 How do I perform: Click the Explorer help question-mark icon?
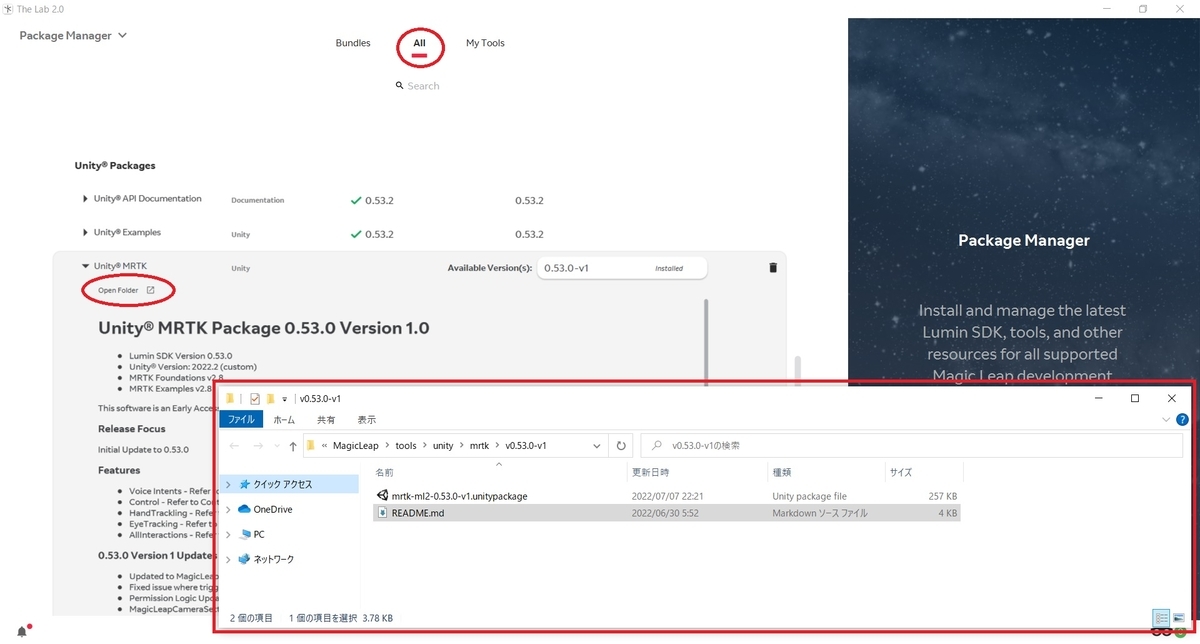click(x=1183, y=420)
